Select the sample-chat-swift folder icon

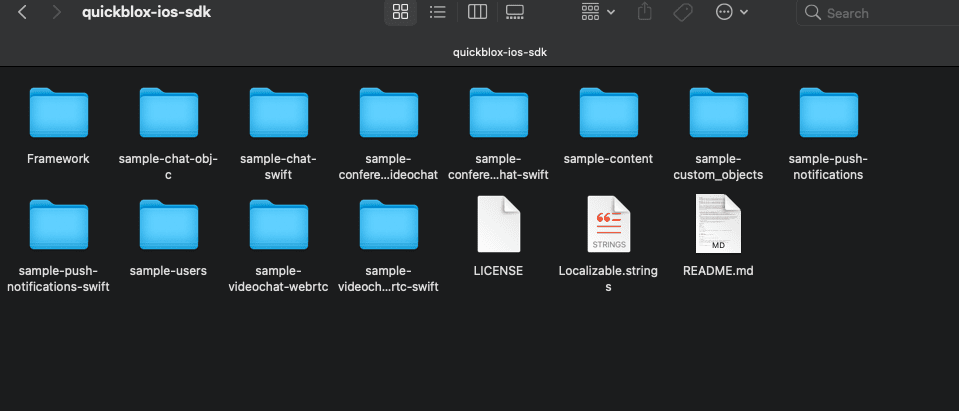pos(279,113)
